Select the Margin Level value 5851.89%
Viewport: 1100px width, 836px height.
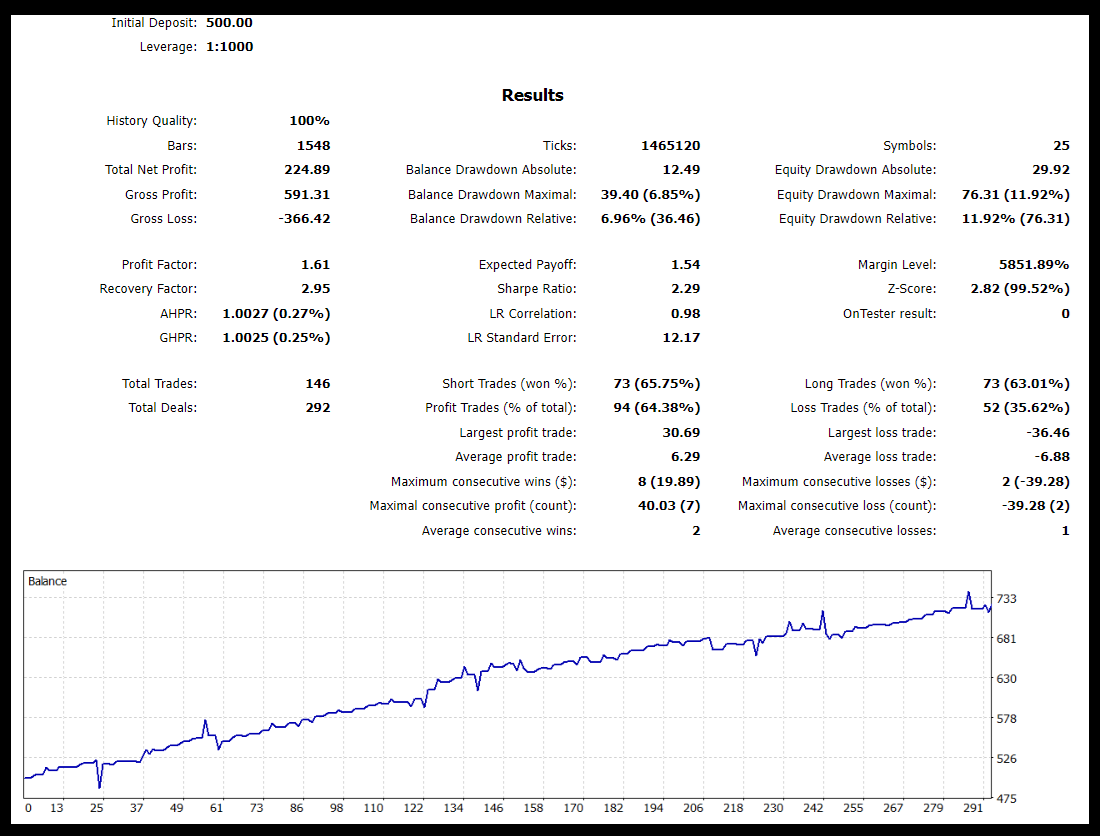pos(1034,265)
